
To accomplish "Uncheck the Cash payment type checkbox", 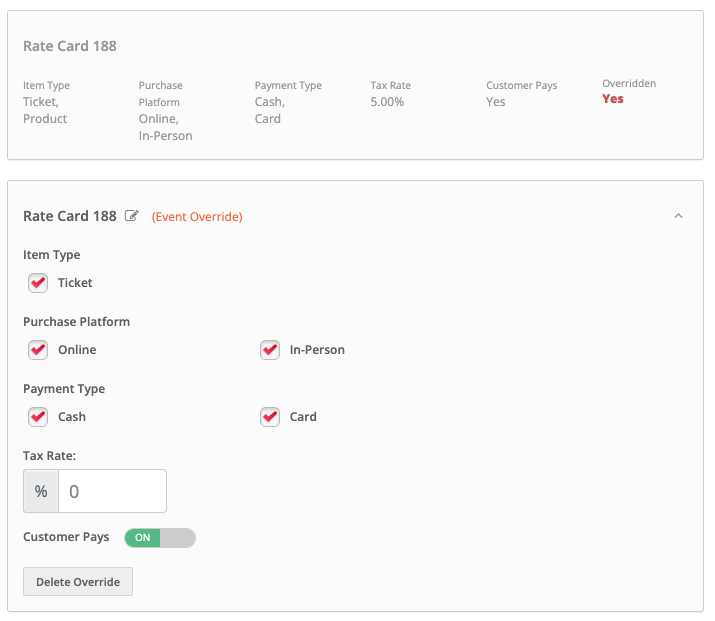I will tap(38, 417).
